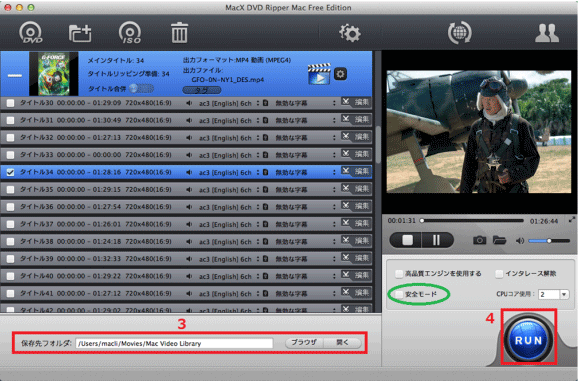Image resolution: width=579 pixels, height=381 pixels.
Task: Check the title 33 checkbox
Action: click(10, 155)
